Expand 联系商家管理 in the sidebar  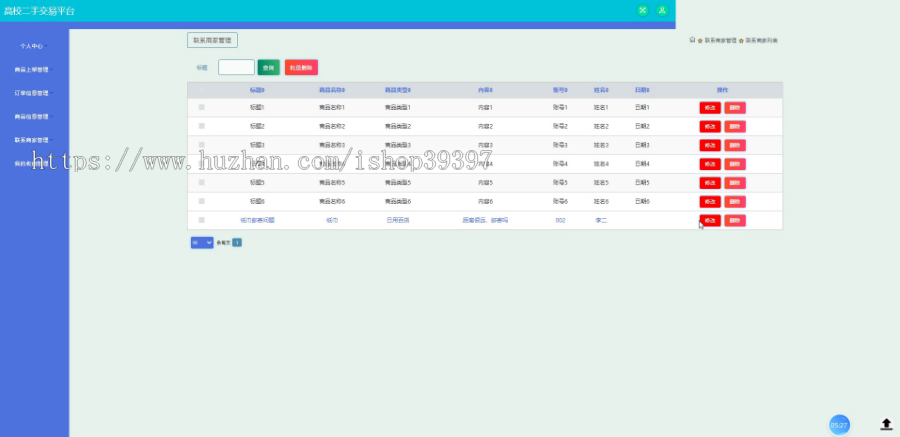tap(34, 140)
